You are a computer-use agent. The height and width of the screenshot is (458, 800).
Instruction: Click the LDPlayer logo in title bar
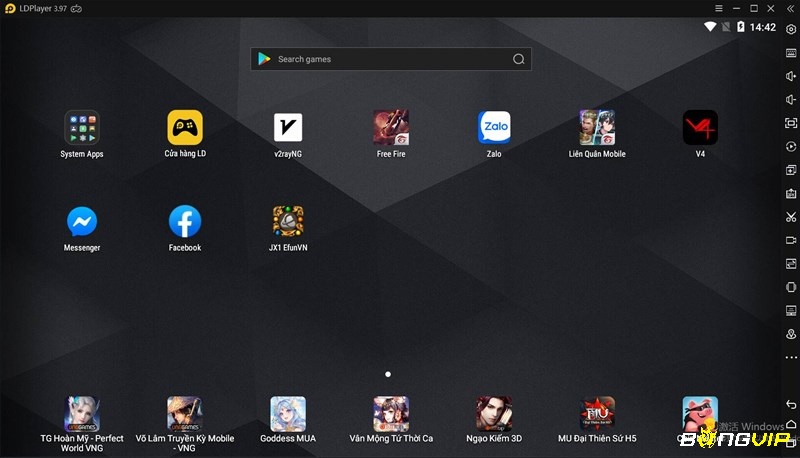[10, 9]
